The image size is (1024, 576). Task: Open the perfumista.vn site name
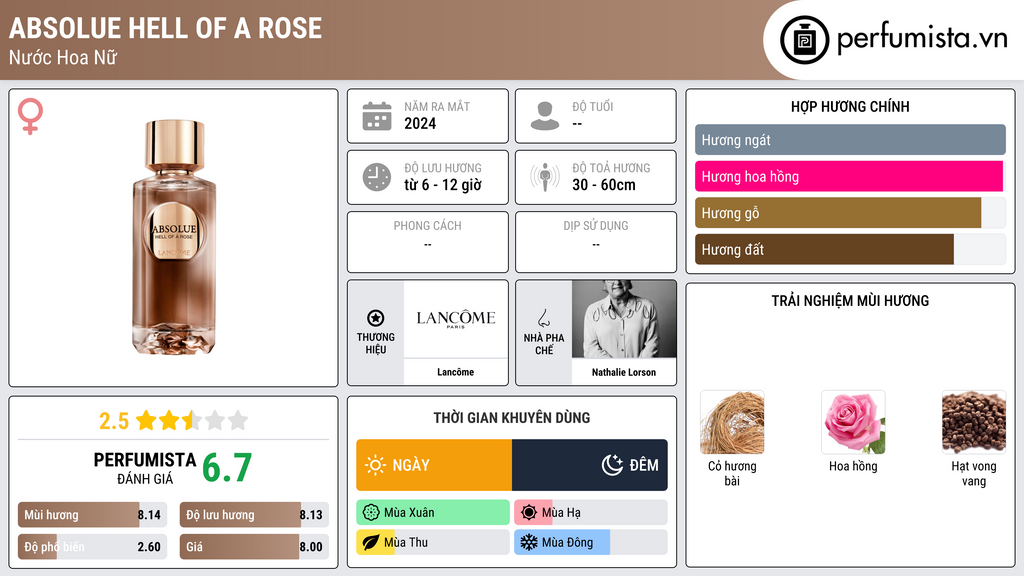point(922,38)
